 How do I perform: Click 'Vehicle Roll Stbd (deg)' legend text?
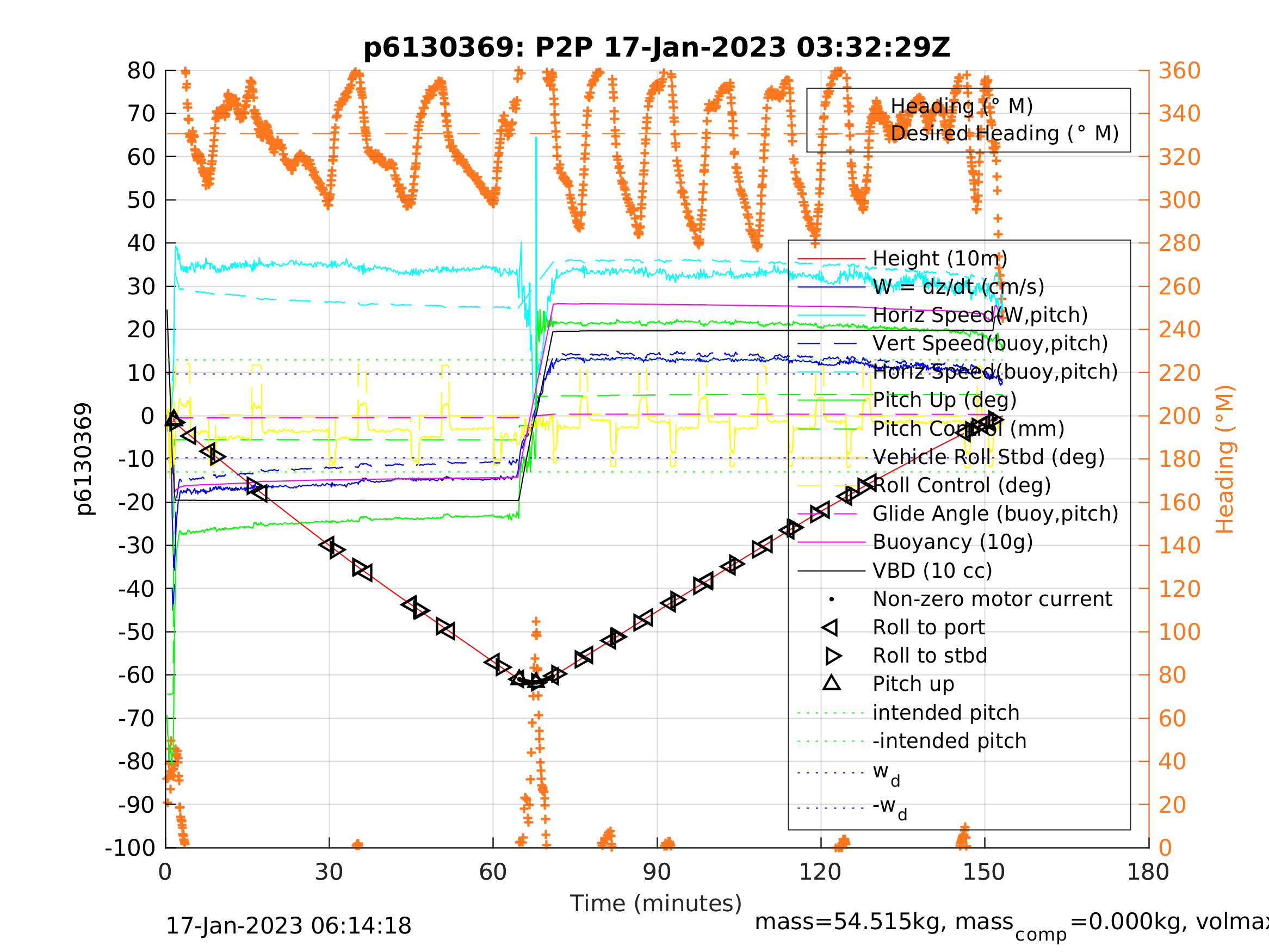click(988, 458)
